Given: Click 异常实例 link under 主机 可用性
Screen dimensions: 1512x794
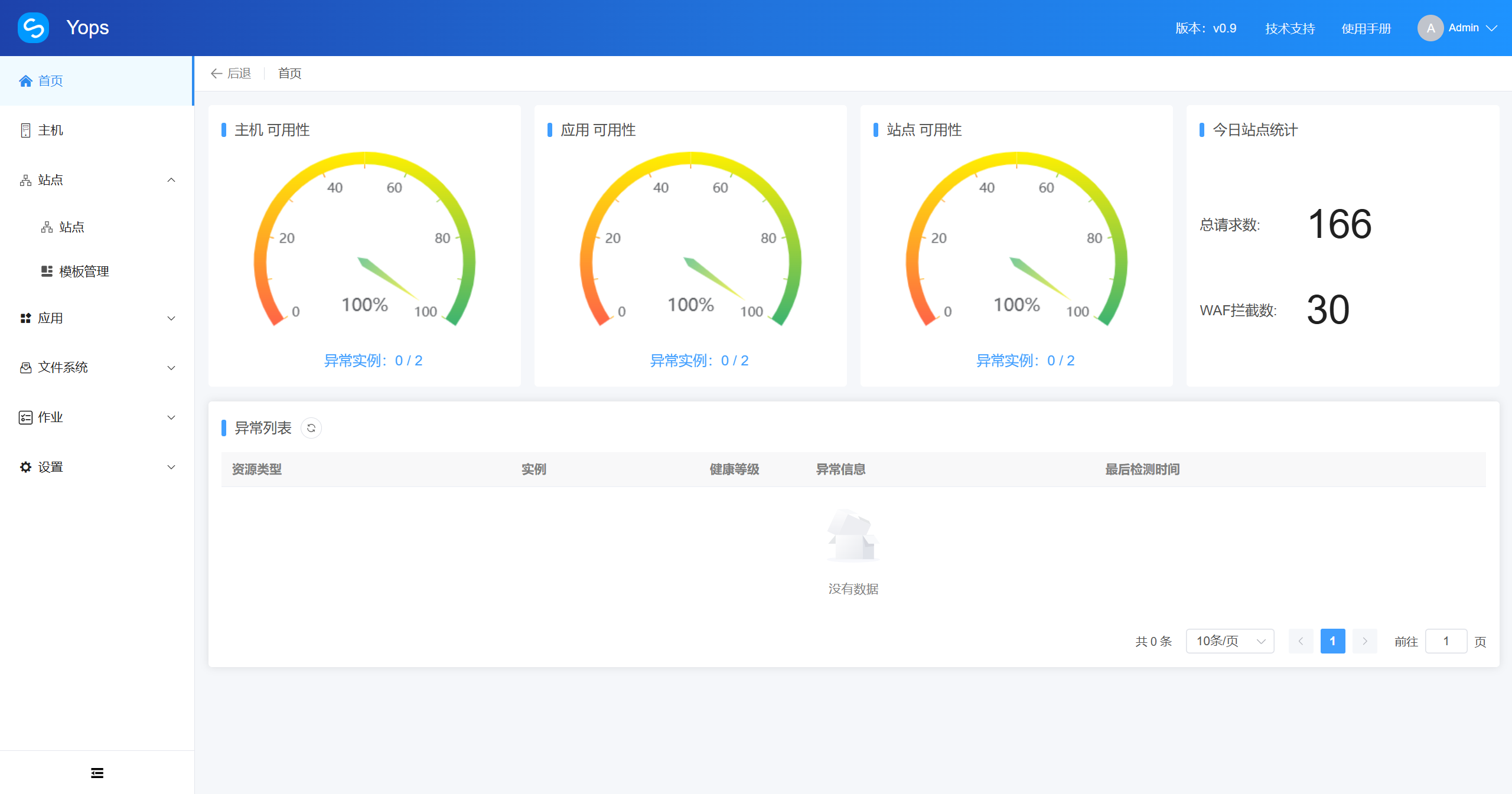Looking at the screenshot, I should pyautogui.click(x=373, y=361).
